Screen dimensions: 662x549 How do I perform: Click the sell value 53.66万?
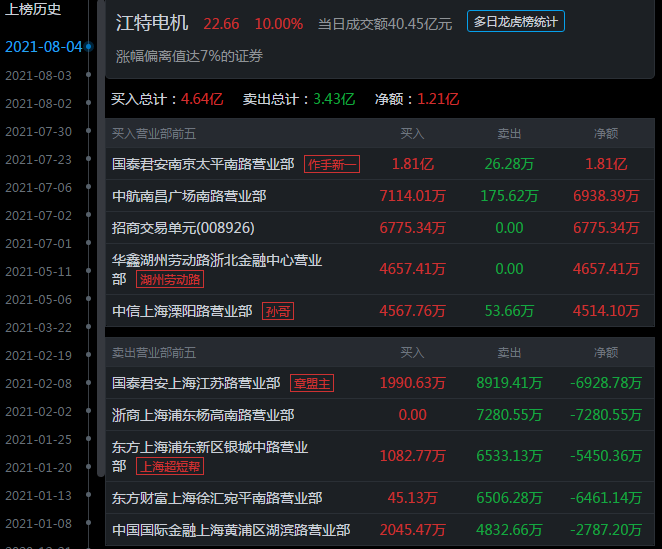[509, 311]
